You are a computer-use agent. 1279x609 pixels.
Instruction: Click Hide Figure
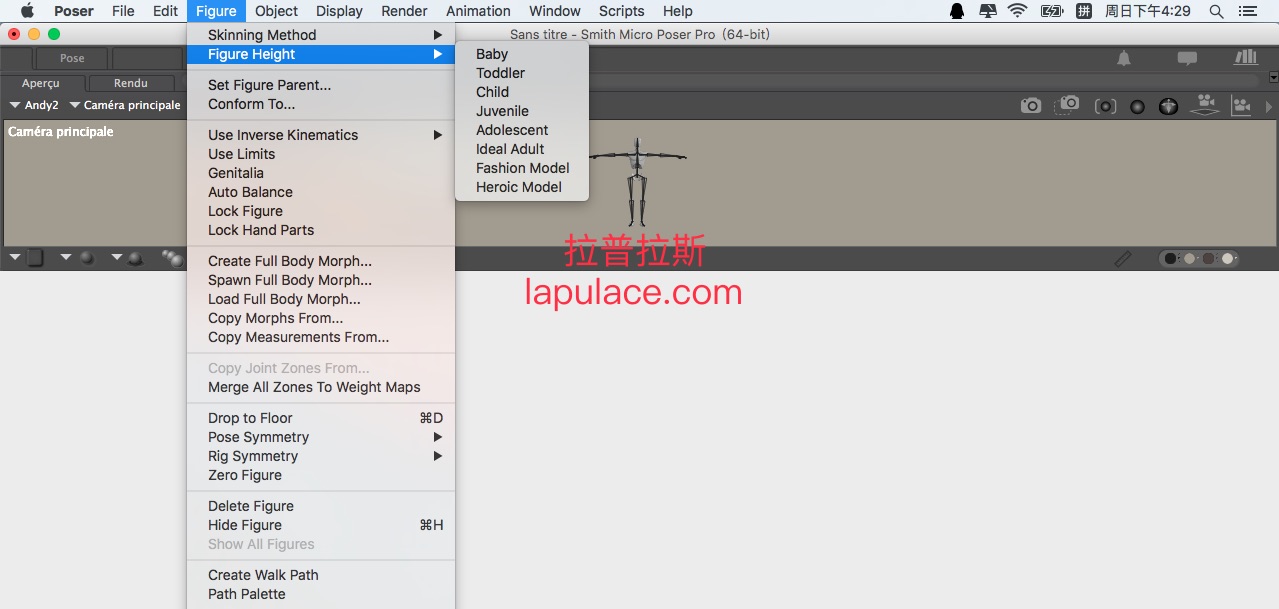[x=321, y=525]
